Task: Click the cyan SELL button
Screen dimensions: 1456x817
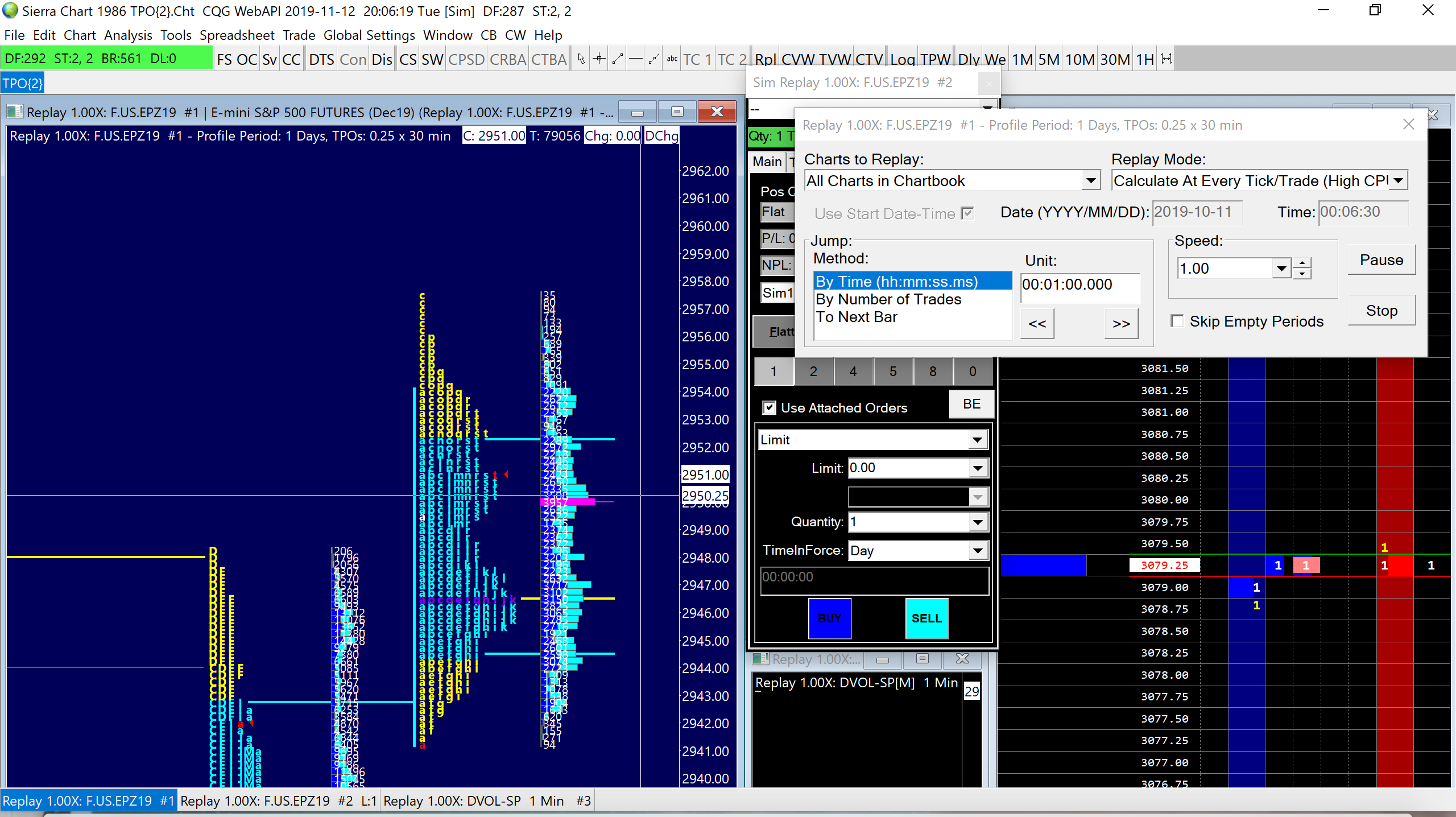Action: [927, 618]
